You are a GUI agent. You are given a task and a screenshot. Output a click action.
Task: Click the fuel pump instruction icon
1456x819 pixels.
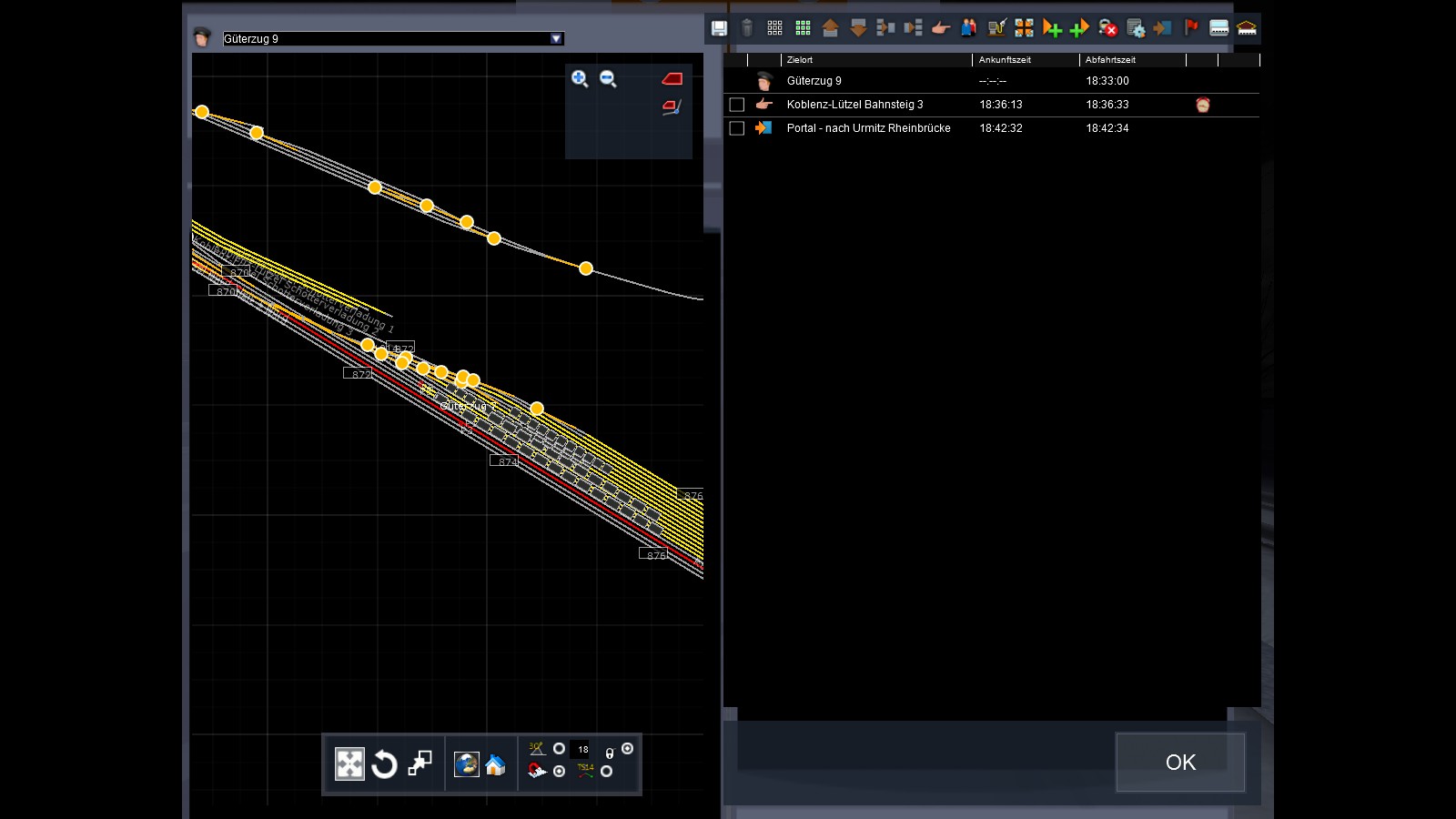(996, 28)
